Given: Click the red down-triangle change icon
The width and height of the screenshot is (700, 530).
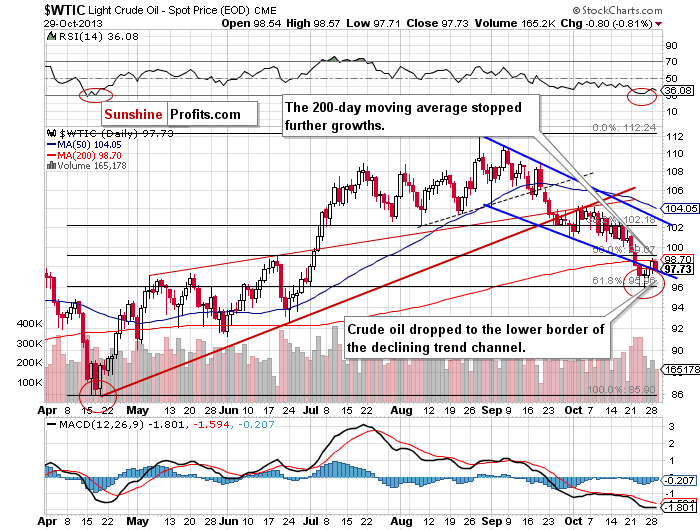Looking at the screenshot, I should [x=658, y=24].
